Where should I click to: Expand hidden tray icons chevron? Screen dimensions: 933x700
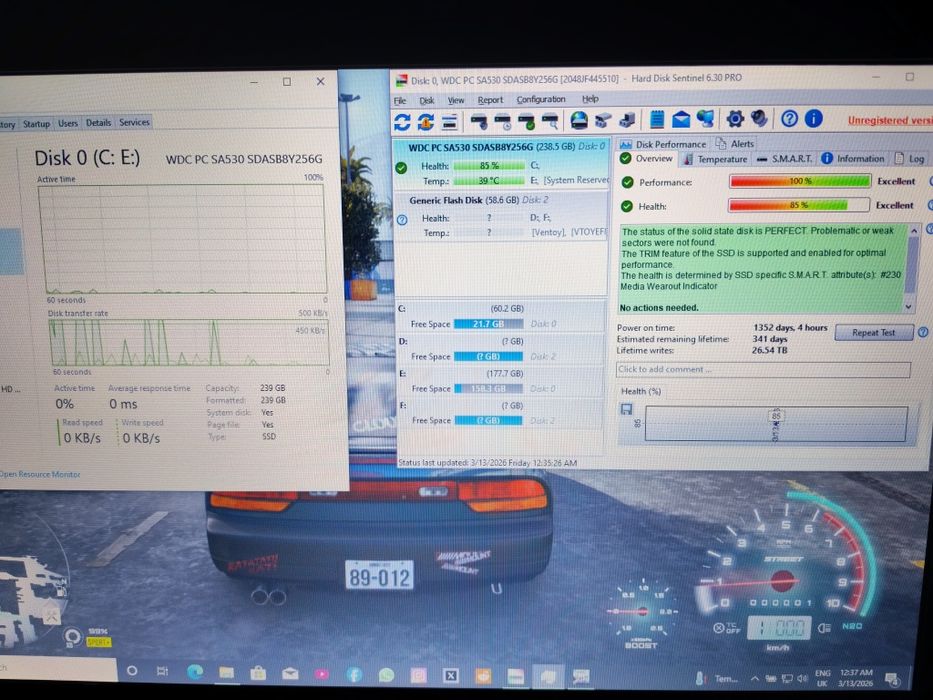pos(755,678)
